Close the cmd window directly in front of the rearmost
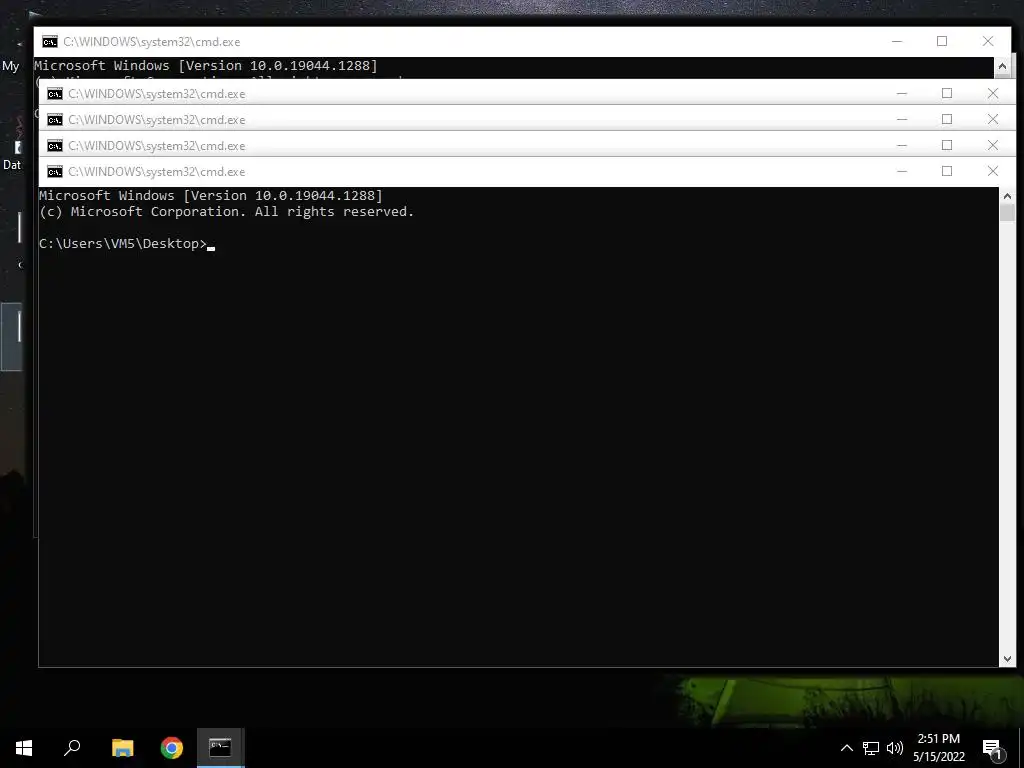The image size is (1024, 768). click(993, 93)
